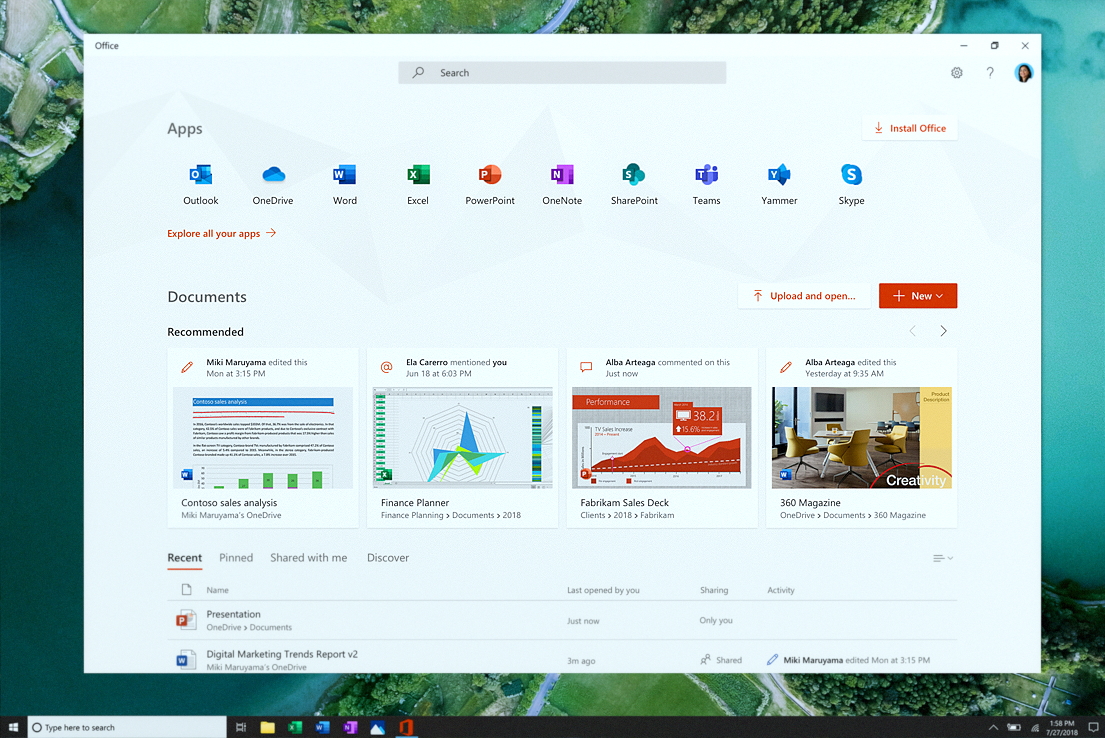This screenshot has width=1105, height=738.
Task: Click the next arrow in Recommended carousel
Action: 943,329
